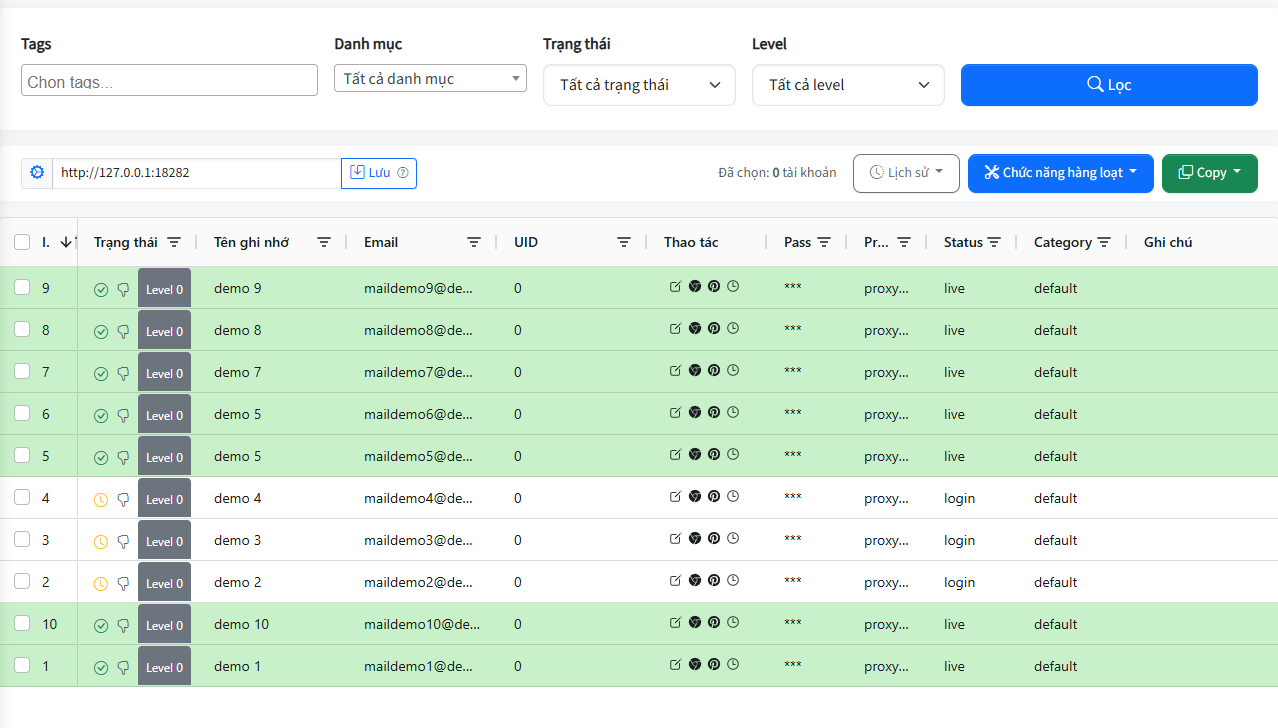Click thumbs-down icon in demo 9 row
This screenshot has width=1278, height=728.
(x=123, y=290)
